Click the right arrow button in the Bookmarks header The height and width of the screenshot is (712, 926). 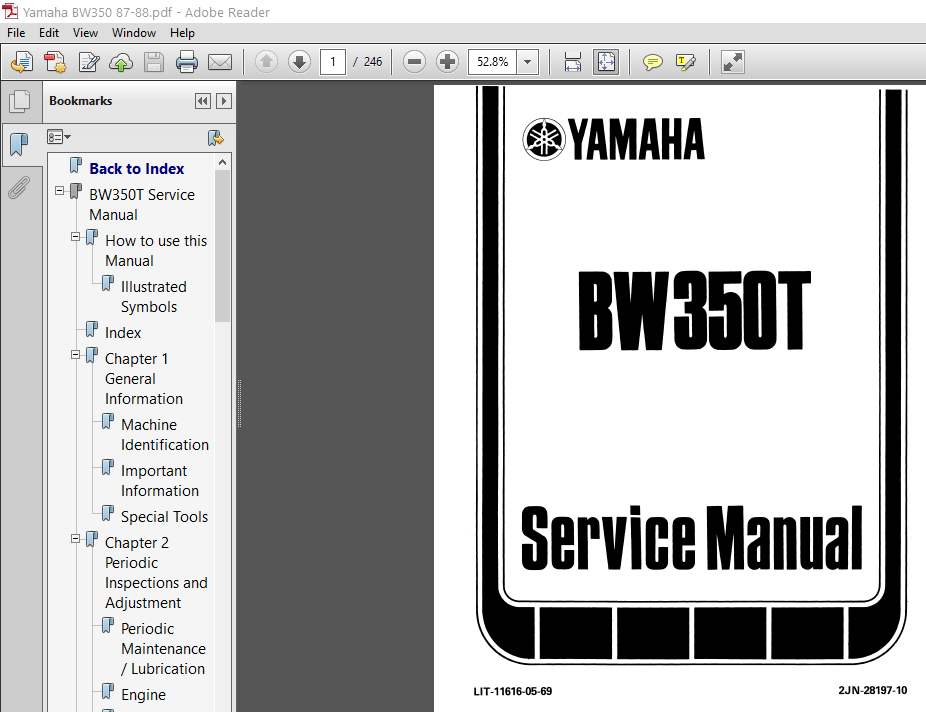click(x=224, y=101)
